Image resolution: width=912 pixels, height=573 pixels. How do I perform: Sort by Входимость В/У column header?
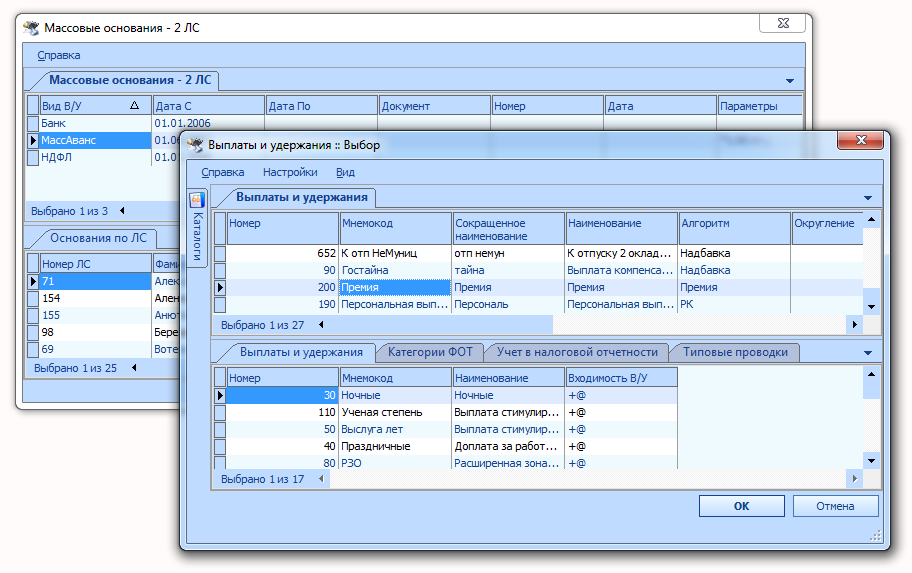tap(621, 378)
